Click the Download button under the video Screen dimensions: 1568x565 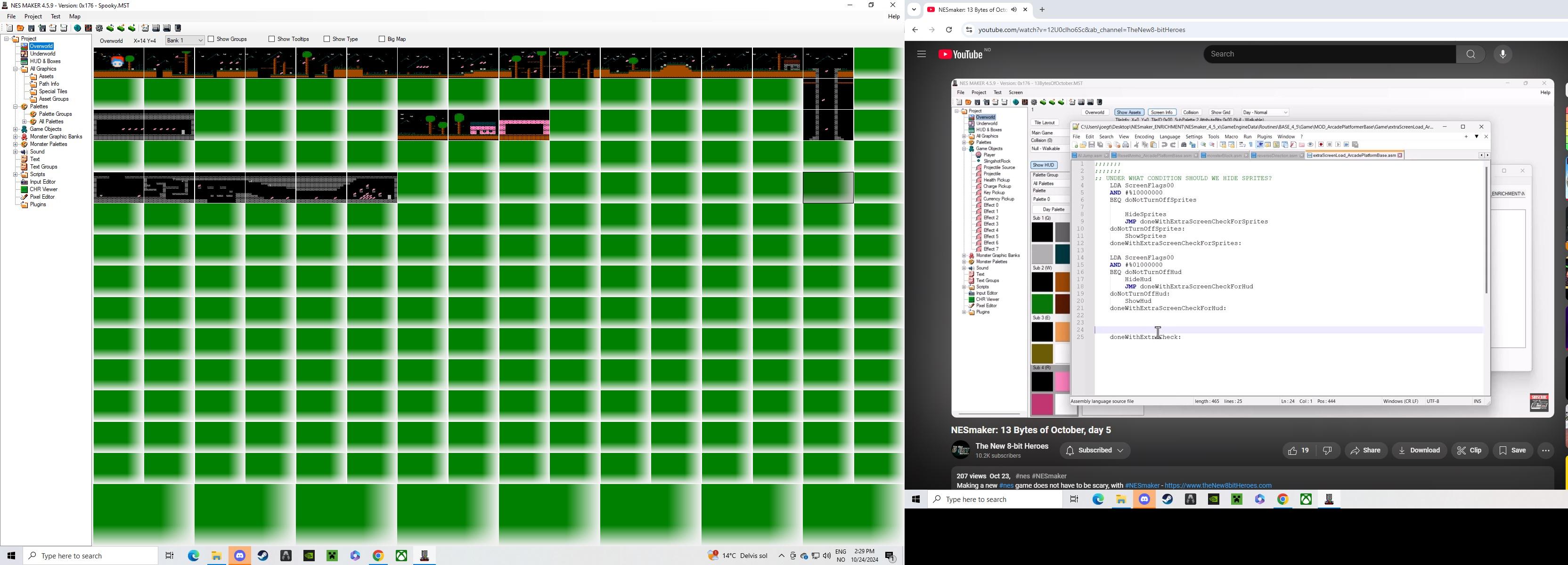pos(1420,451)
